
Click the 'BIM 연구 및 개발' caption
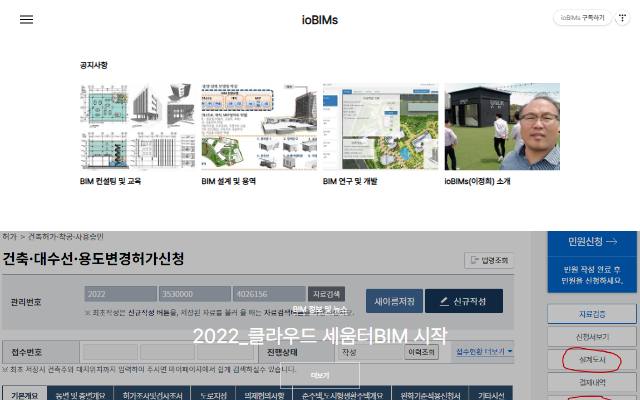coord(350,181)
